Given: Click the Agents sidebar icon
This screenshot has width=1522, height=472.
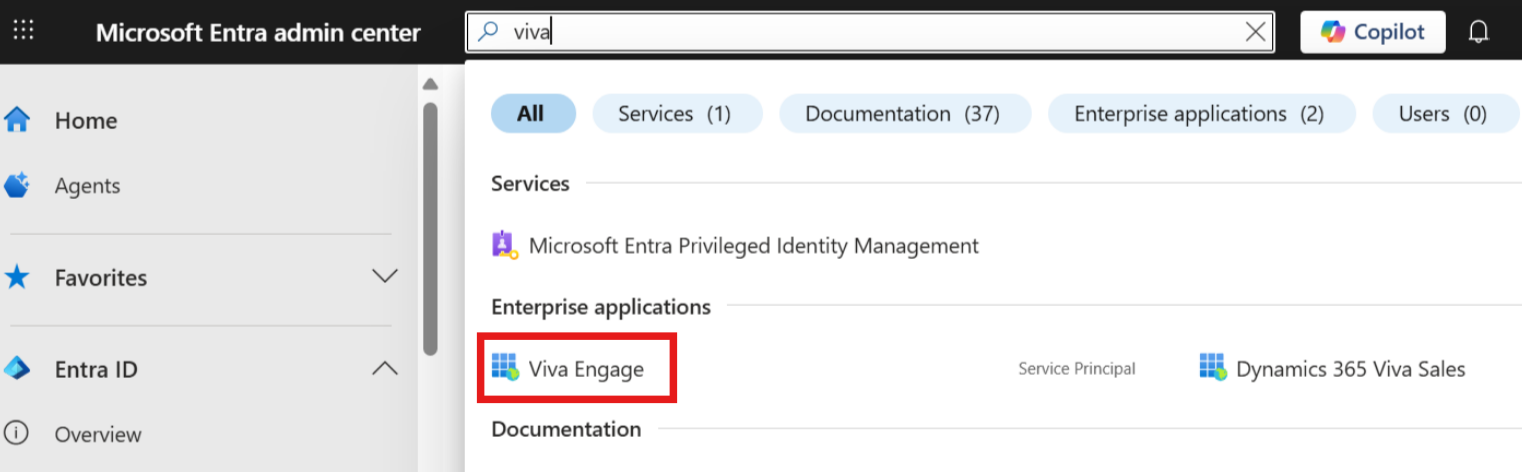Looking at the screenshot, I should [17, 186].
